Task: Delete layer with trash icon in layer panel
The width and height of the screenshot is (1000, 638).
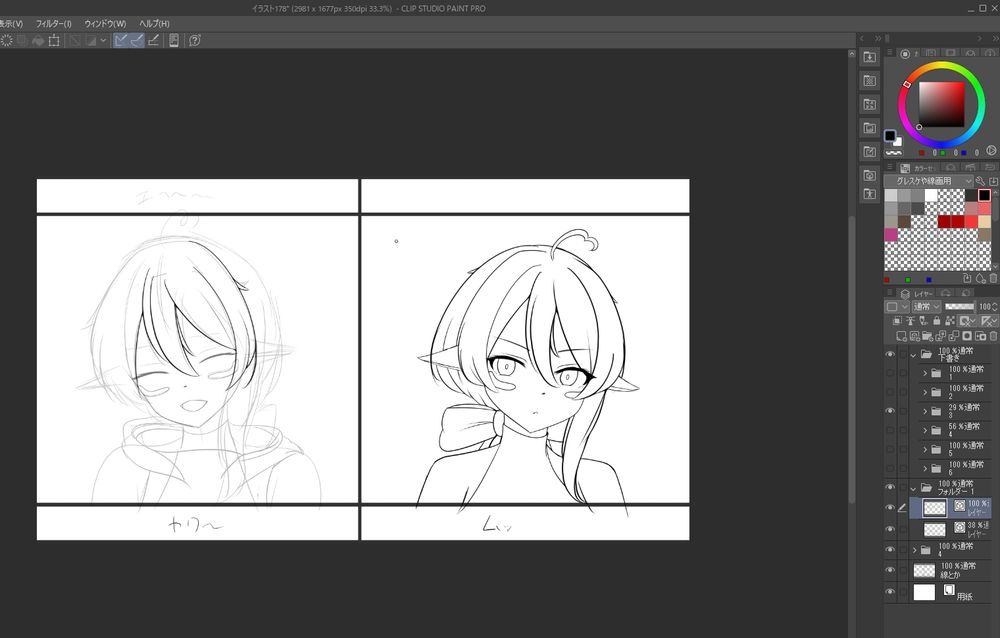Action: click(993, 336)
